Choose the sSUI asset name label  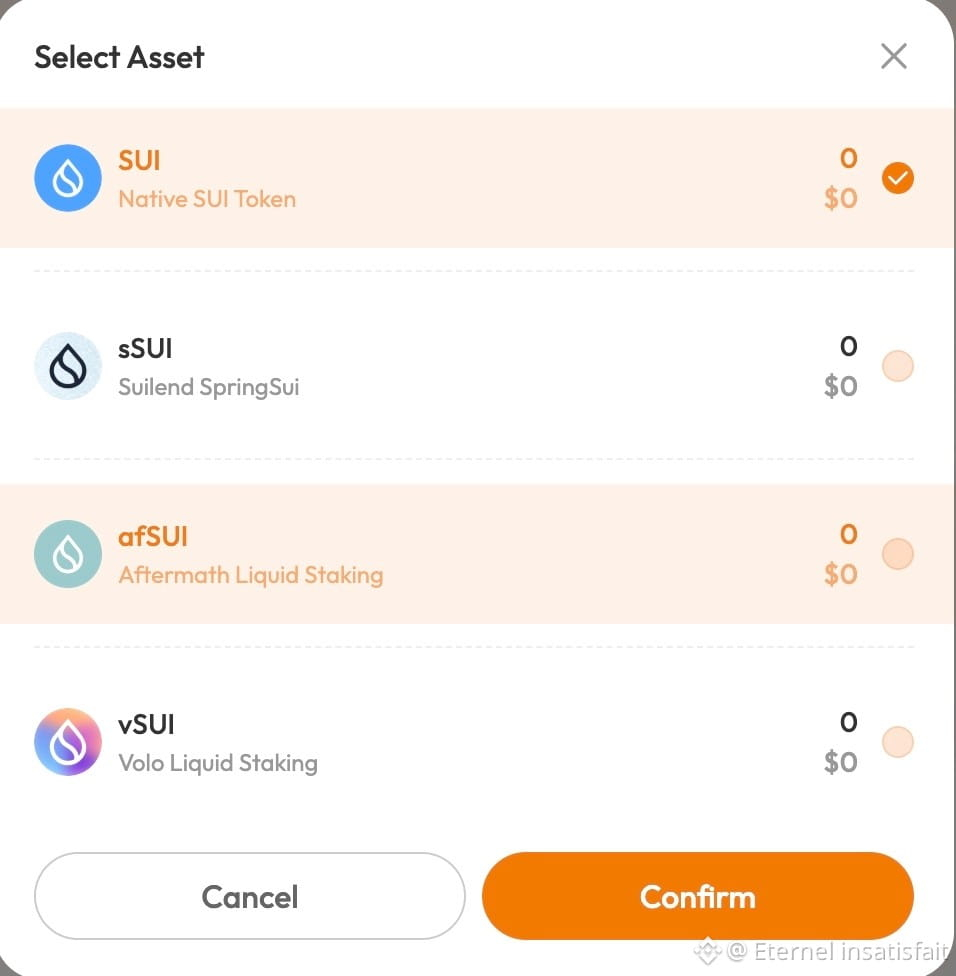pos(145,349)
